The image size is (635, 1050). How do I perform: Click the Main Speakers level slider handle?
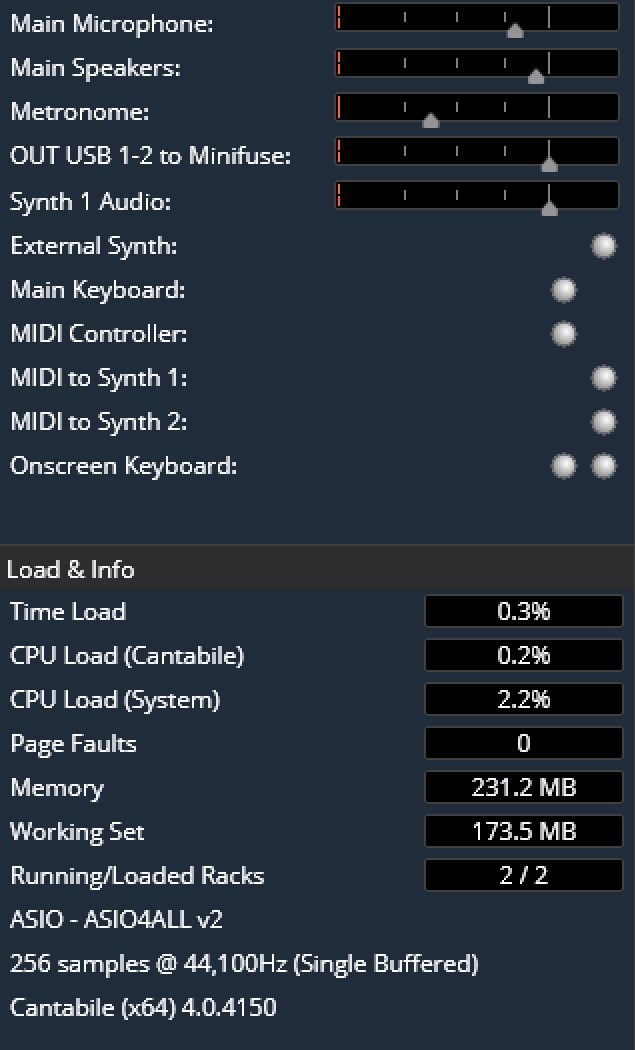click(x=536, y=75)
